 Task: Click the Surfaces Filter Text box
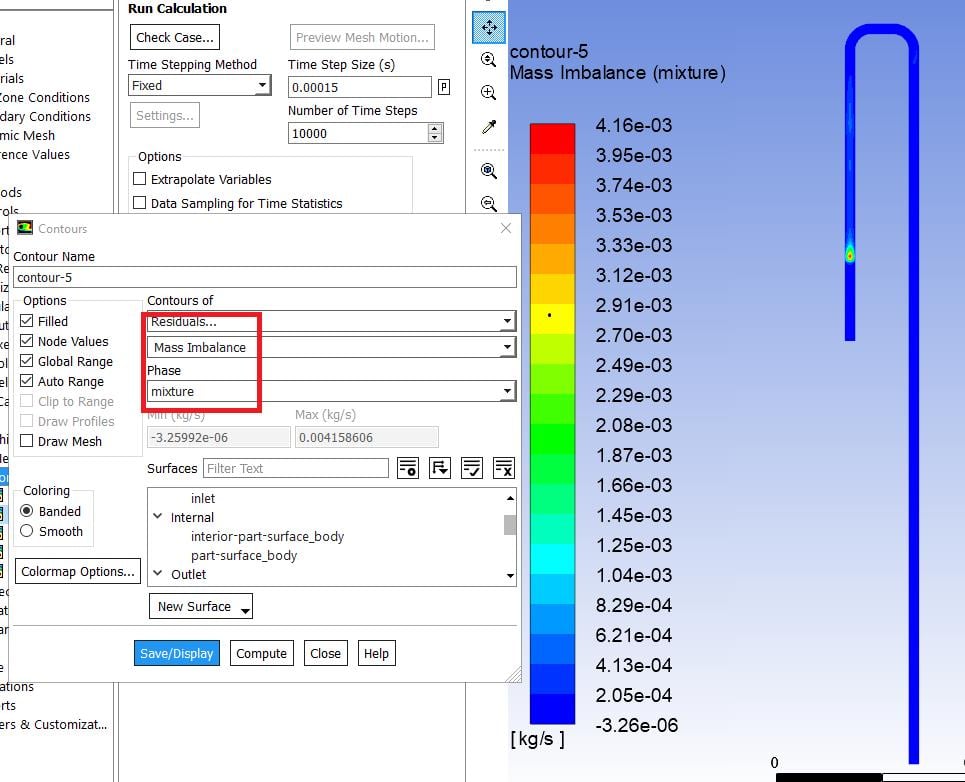point(295,468)
